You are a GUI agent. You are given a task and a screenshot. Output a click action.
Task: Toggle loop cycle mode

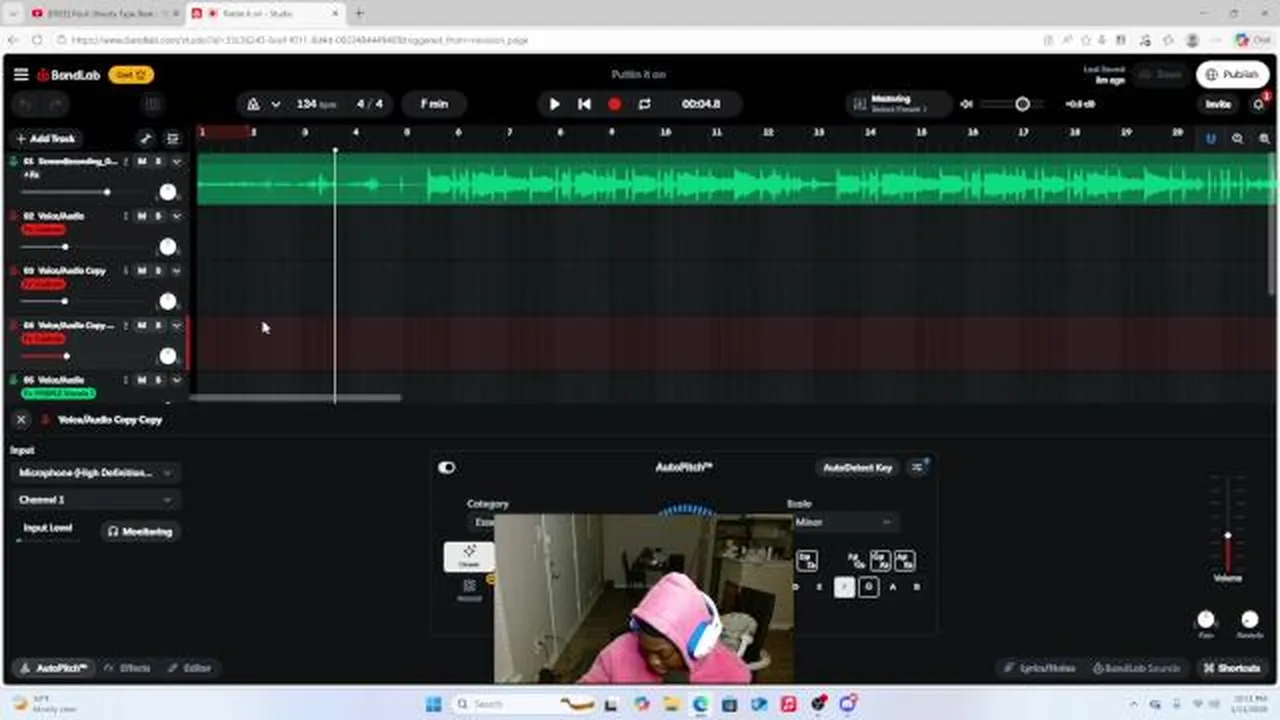click(x=644, y=104)
